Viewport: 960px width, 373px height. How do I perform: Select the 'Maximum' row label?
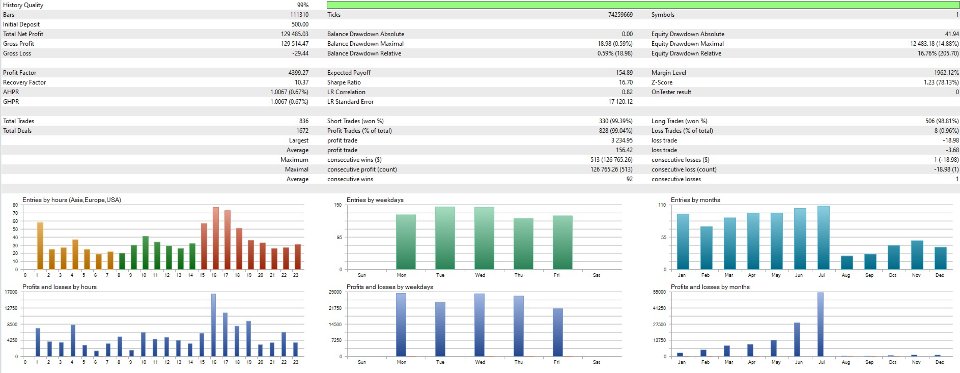click(294, 160)
